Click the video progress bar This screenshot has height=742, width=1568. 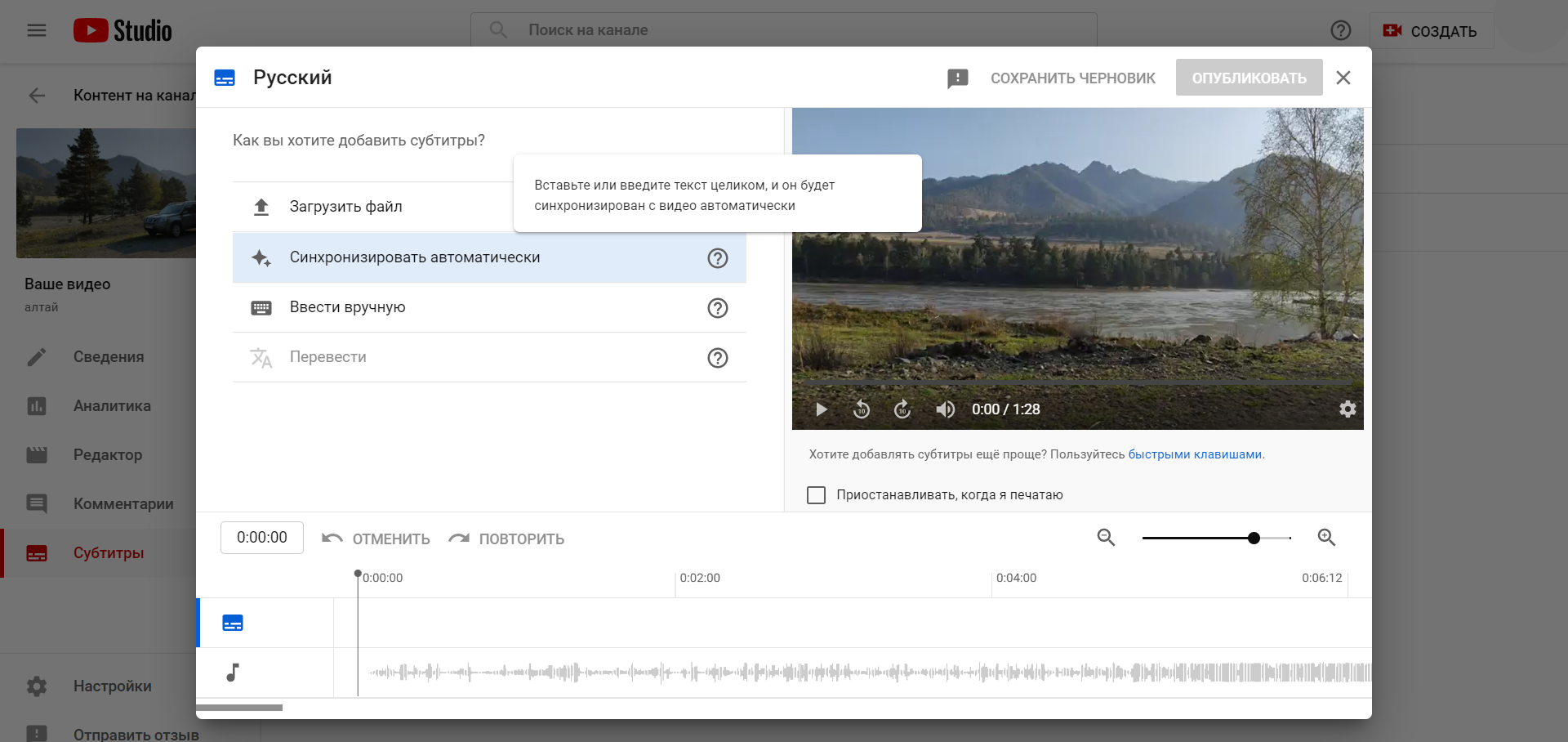(1077, 382)
